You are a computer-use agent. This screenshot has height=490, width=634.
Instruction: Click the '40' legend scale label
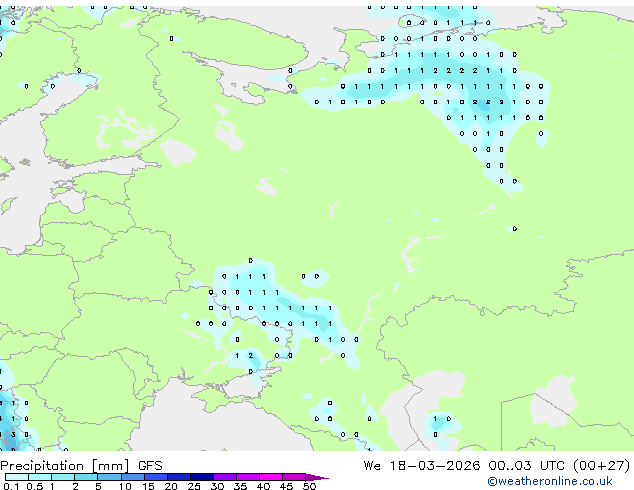(263, 486)
